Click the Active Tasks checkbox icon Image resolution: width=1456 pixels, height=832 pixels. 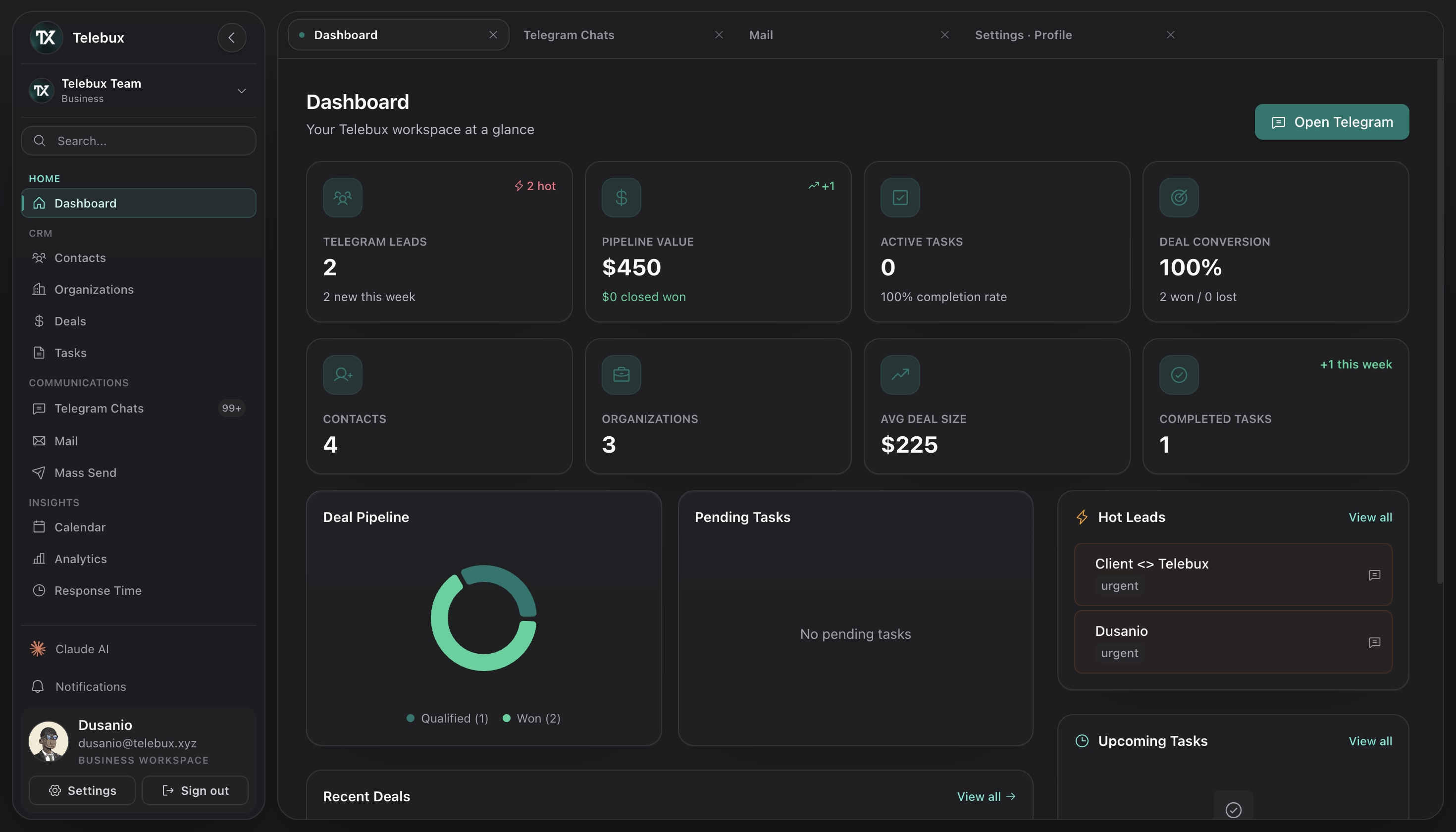coord(900,198)
